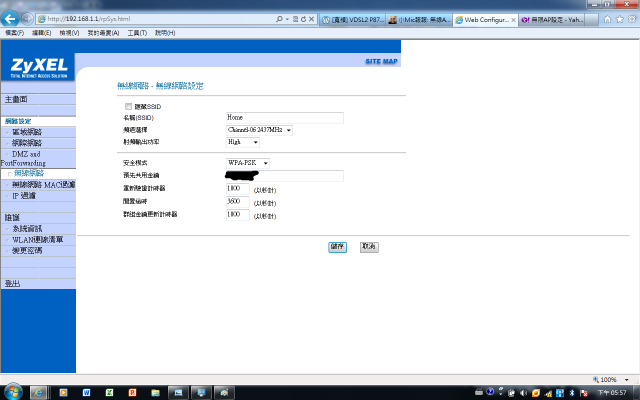640x400 pixels.
Task: Open the browser tools gear icon
Action: click(632, 19)
